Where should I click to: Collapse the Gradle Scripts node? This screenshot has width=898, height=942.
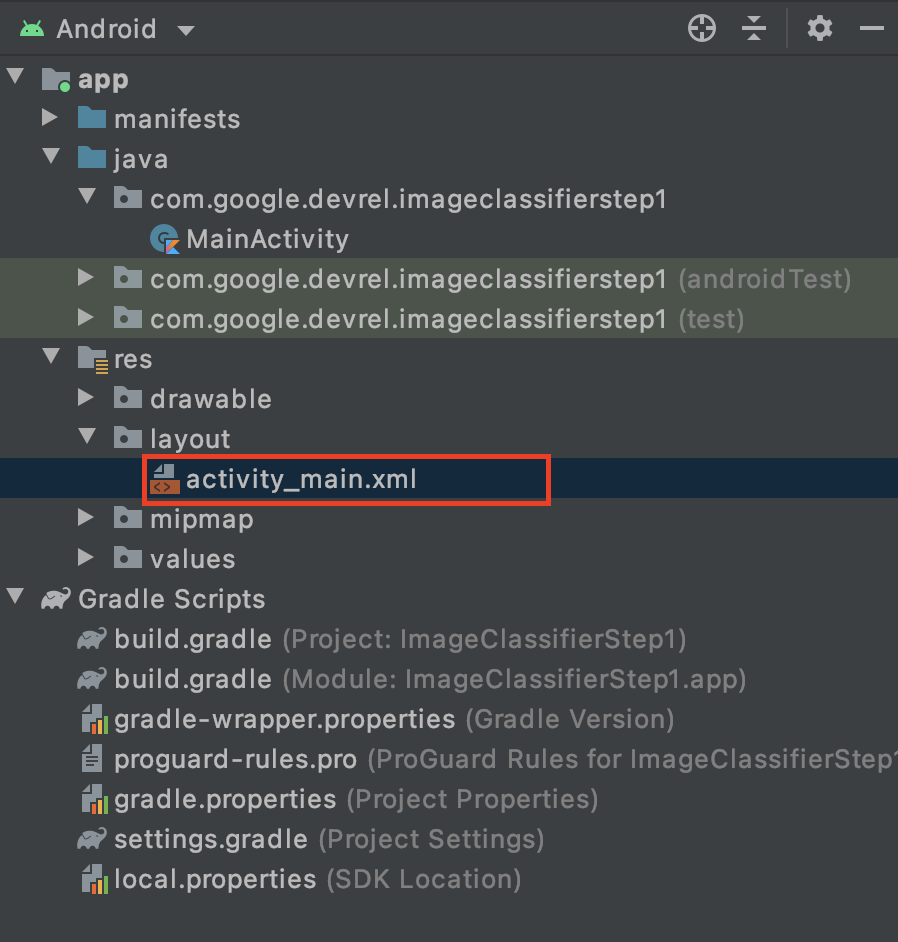(15, 599)
